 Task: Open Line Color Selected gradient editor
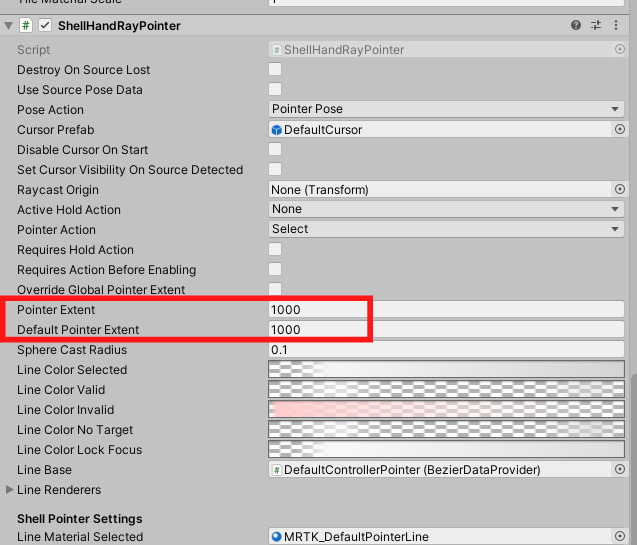(446, 369)
